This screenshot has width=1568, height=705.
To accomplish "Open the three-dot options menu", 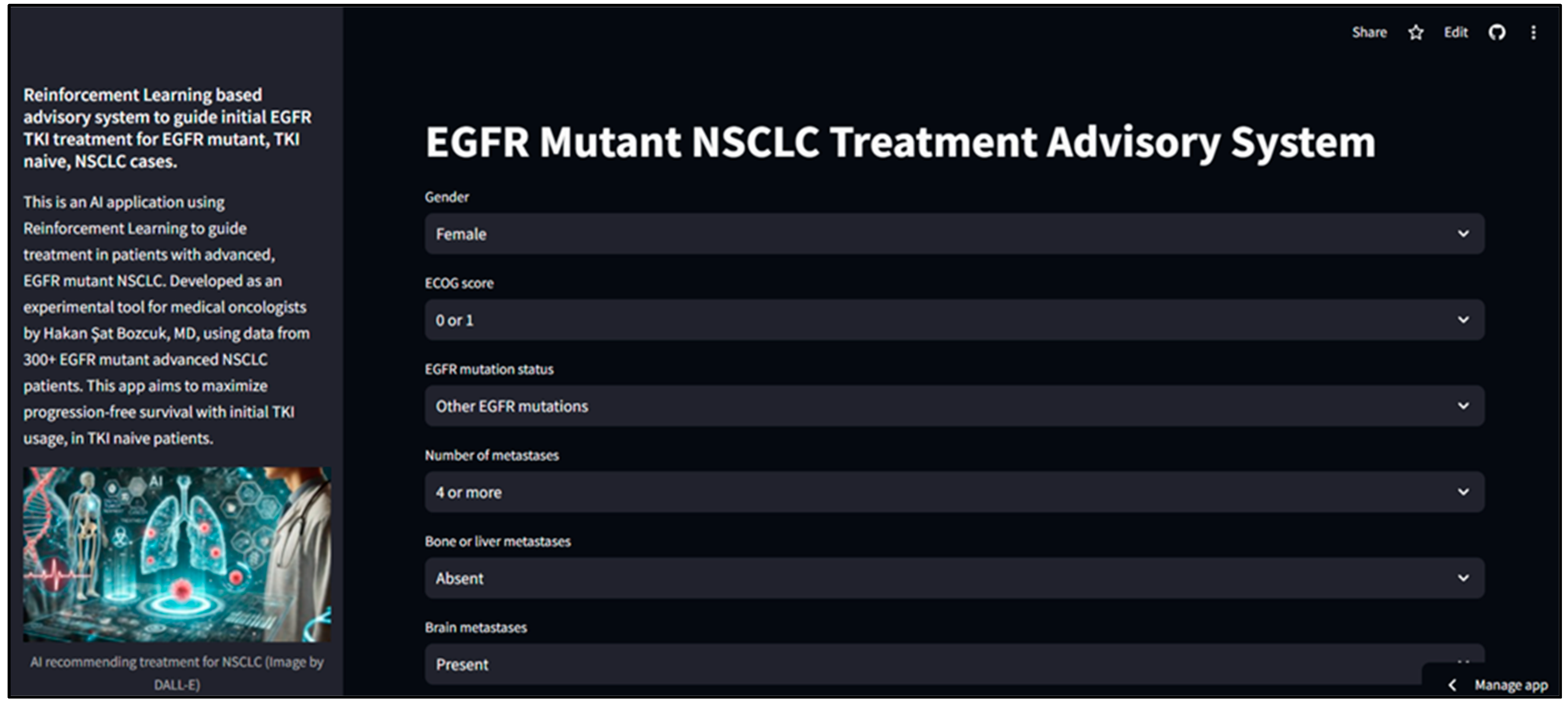I will coord(1533,32).
